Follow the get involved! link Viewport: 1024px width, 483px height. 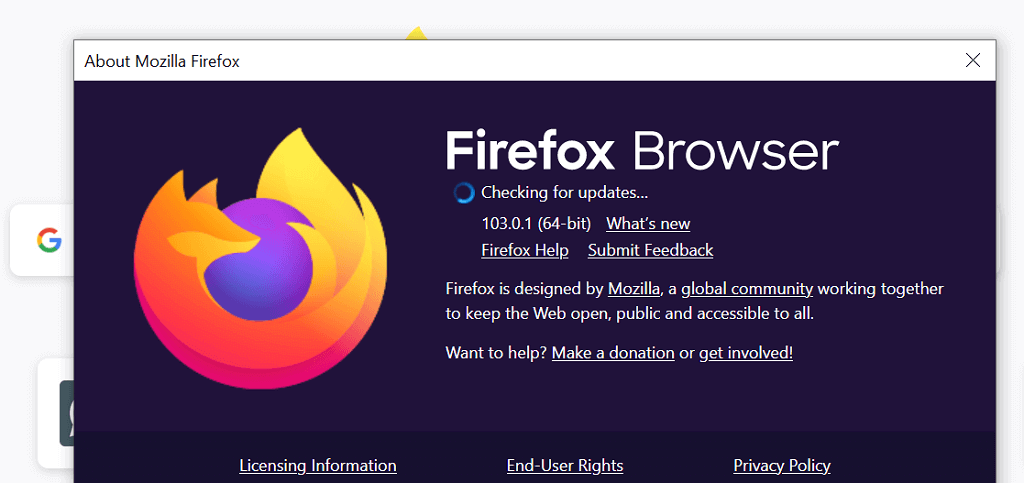[x=746, y=352]
